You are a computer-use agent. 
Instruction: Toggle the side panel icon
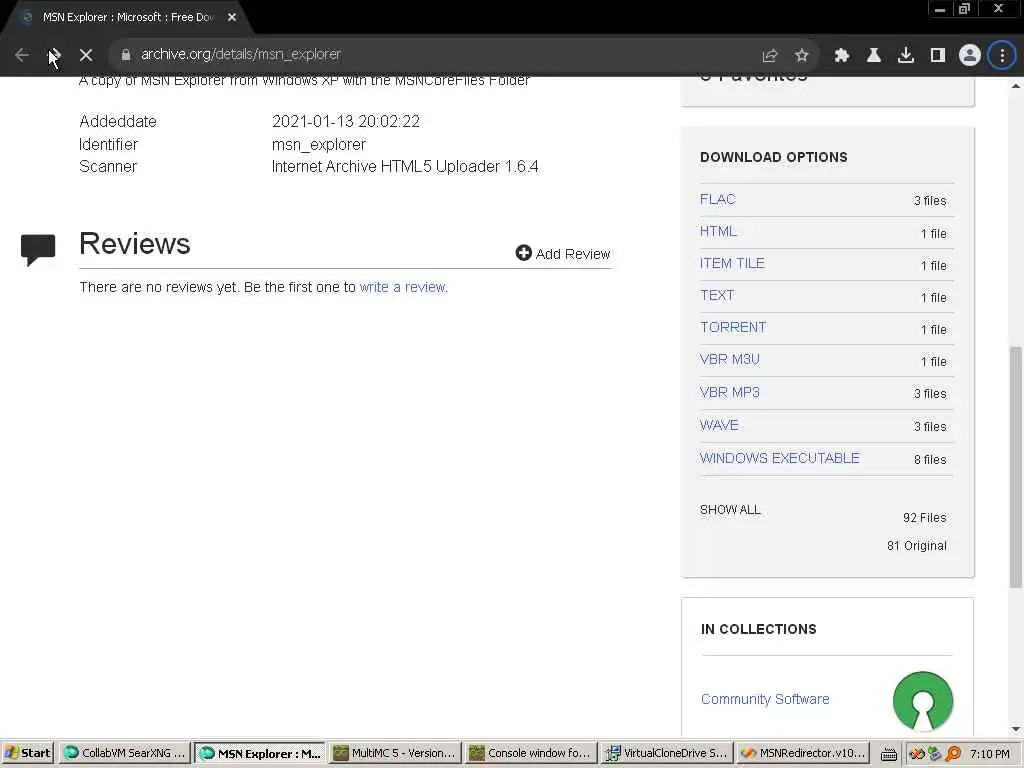938,56
